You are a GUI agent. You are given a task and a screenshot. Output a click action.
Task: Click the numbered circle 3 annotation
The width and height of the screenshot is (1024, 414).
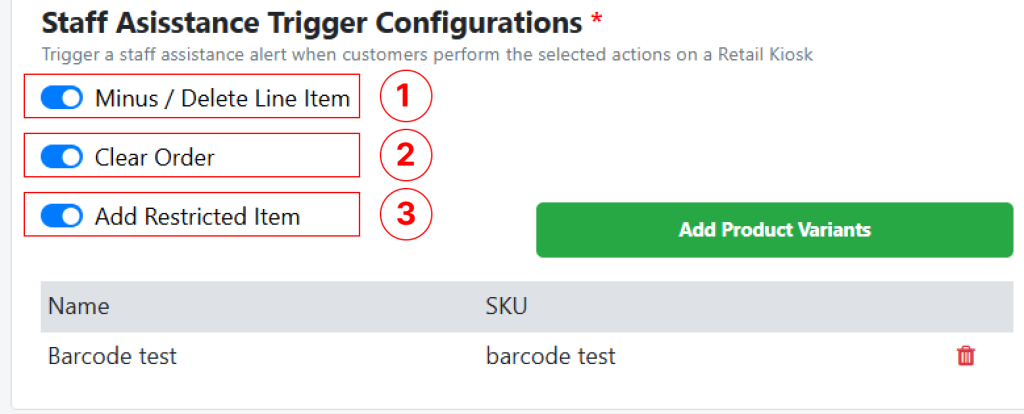405,215
